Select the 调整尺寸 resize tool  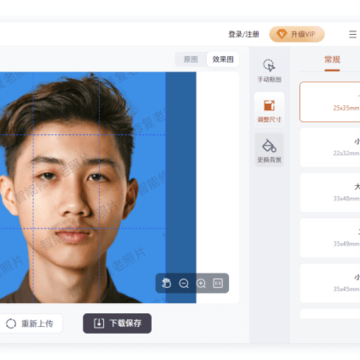click(x=269, y=110)
